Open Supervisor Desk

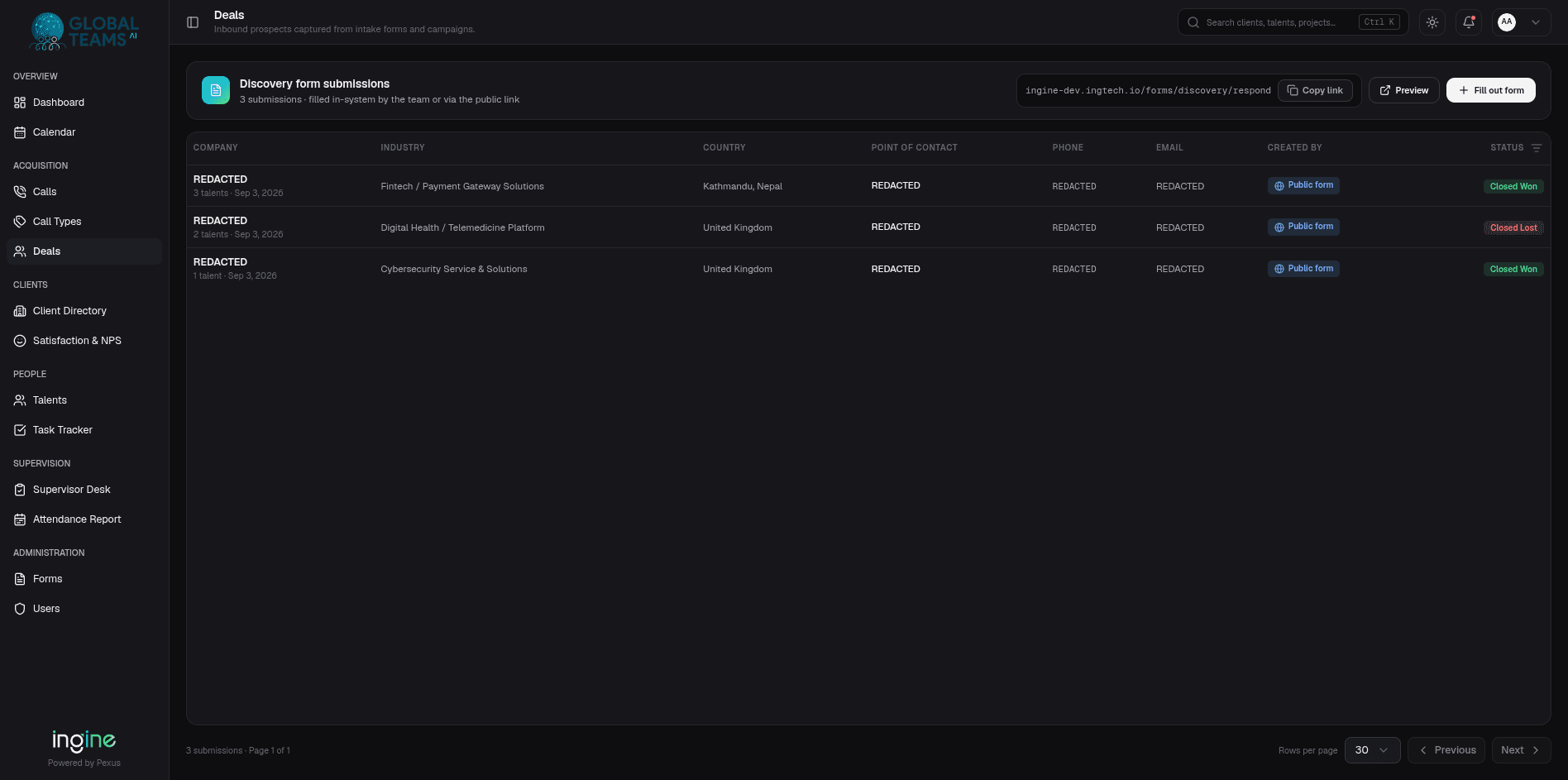[x=84, y=490]
